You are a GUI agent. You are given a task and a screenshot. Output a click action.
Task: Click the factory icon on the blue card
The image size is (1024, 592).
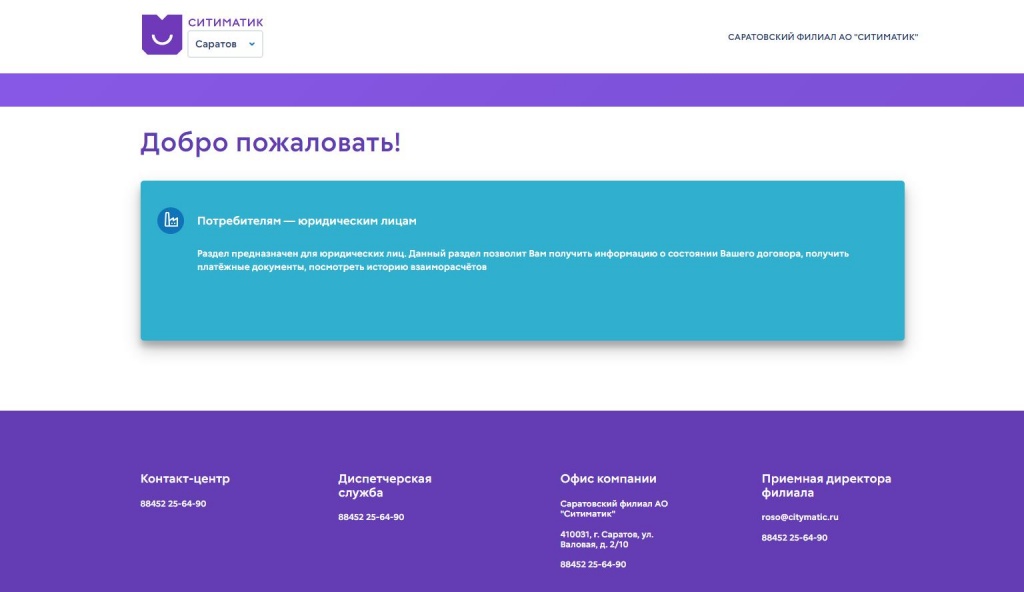171,220
